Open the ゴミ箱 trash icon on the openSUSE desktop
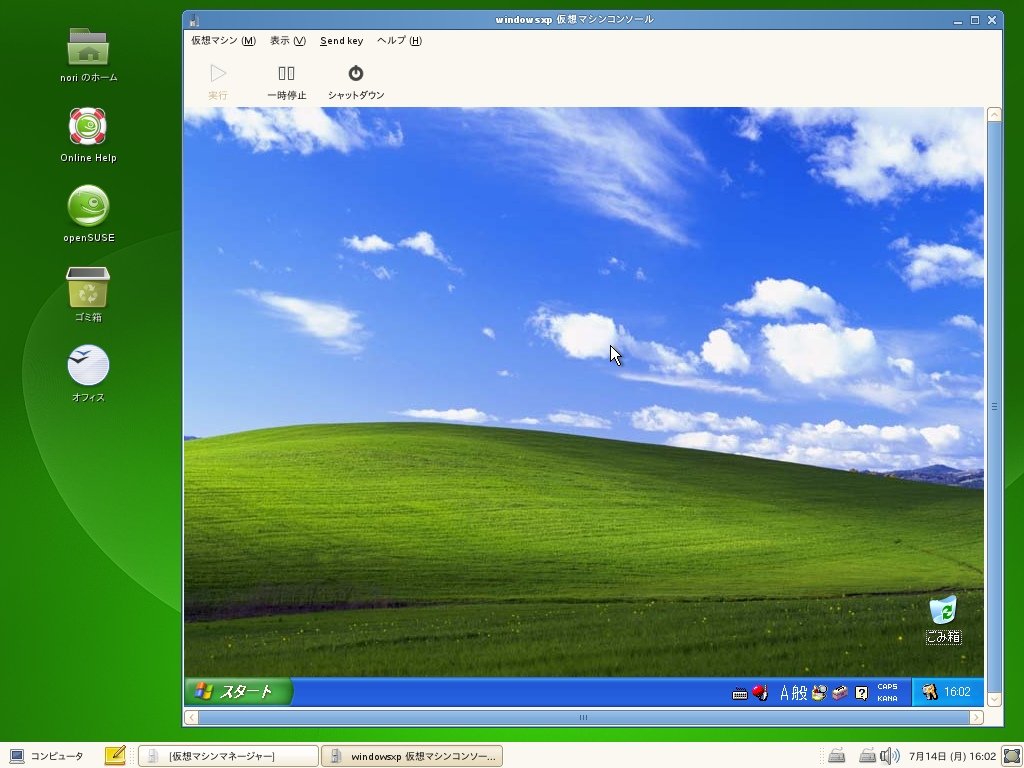This screenshot has height=768, width=1024. pos(88,295)
